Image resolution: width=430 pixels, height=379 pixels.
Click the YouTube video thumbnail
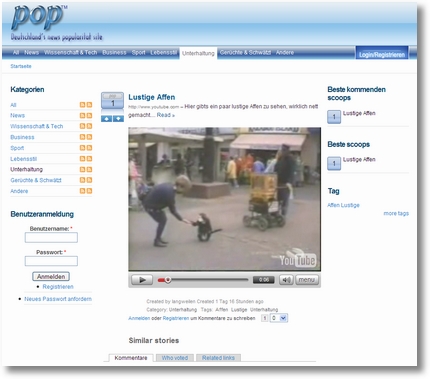click(x=225, y=199)
